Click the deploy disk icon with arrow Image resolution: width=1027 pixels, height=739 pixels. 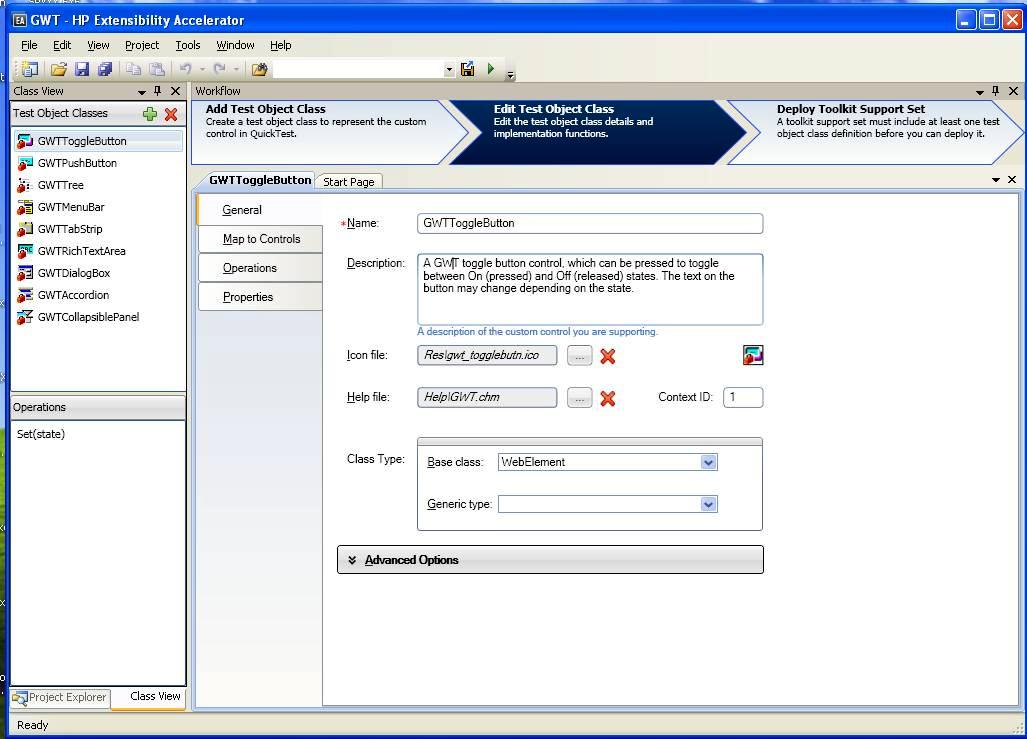pos(468,69)
